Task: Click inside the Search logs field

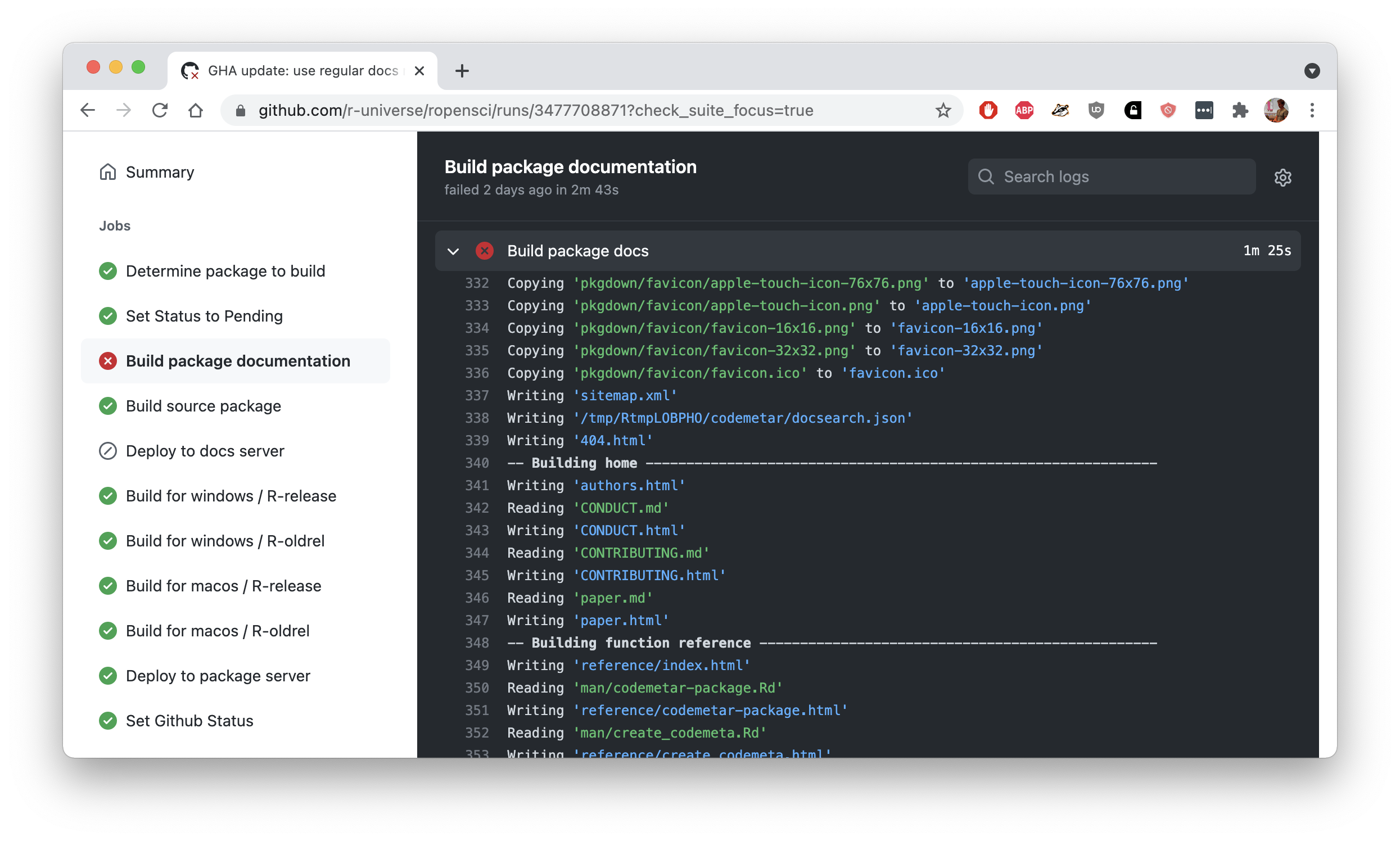Action: click(1105, 177)
